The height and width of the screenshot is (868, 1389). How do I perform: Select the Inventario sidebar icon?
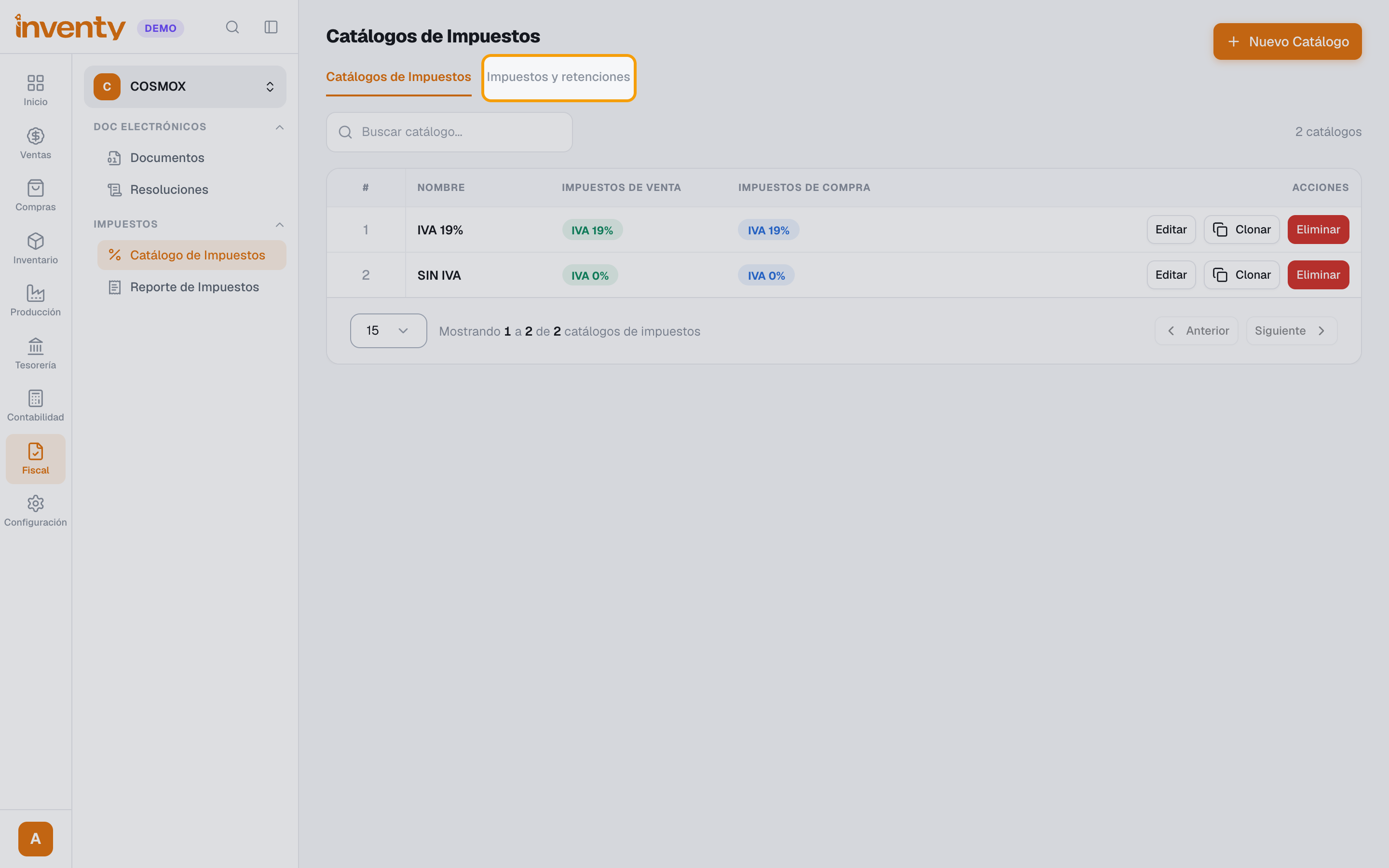click(x=36, y=248)
